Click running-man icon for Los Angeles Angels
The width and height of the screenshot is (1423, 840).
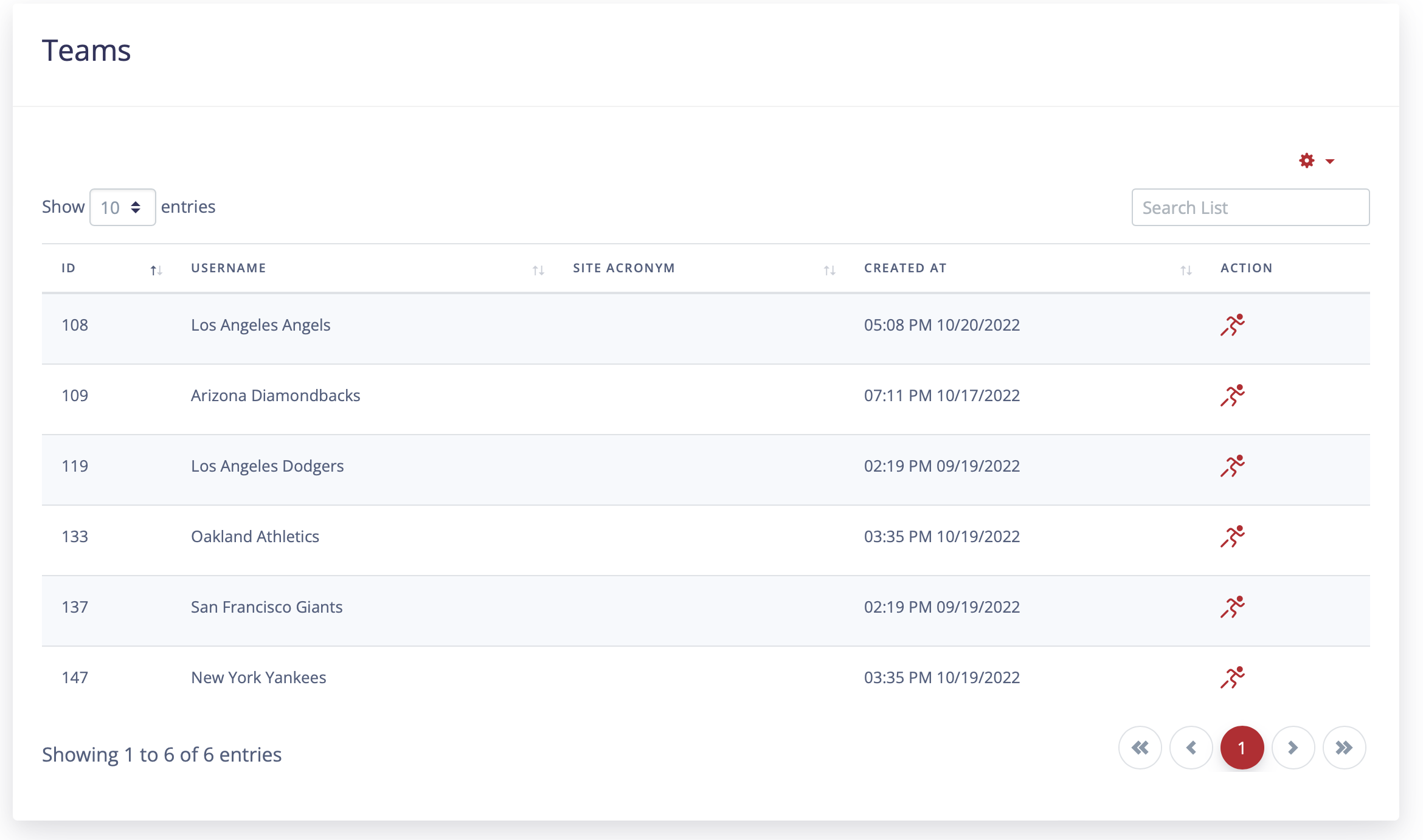[x=1232, y=325]
